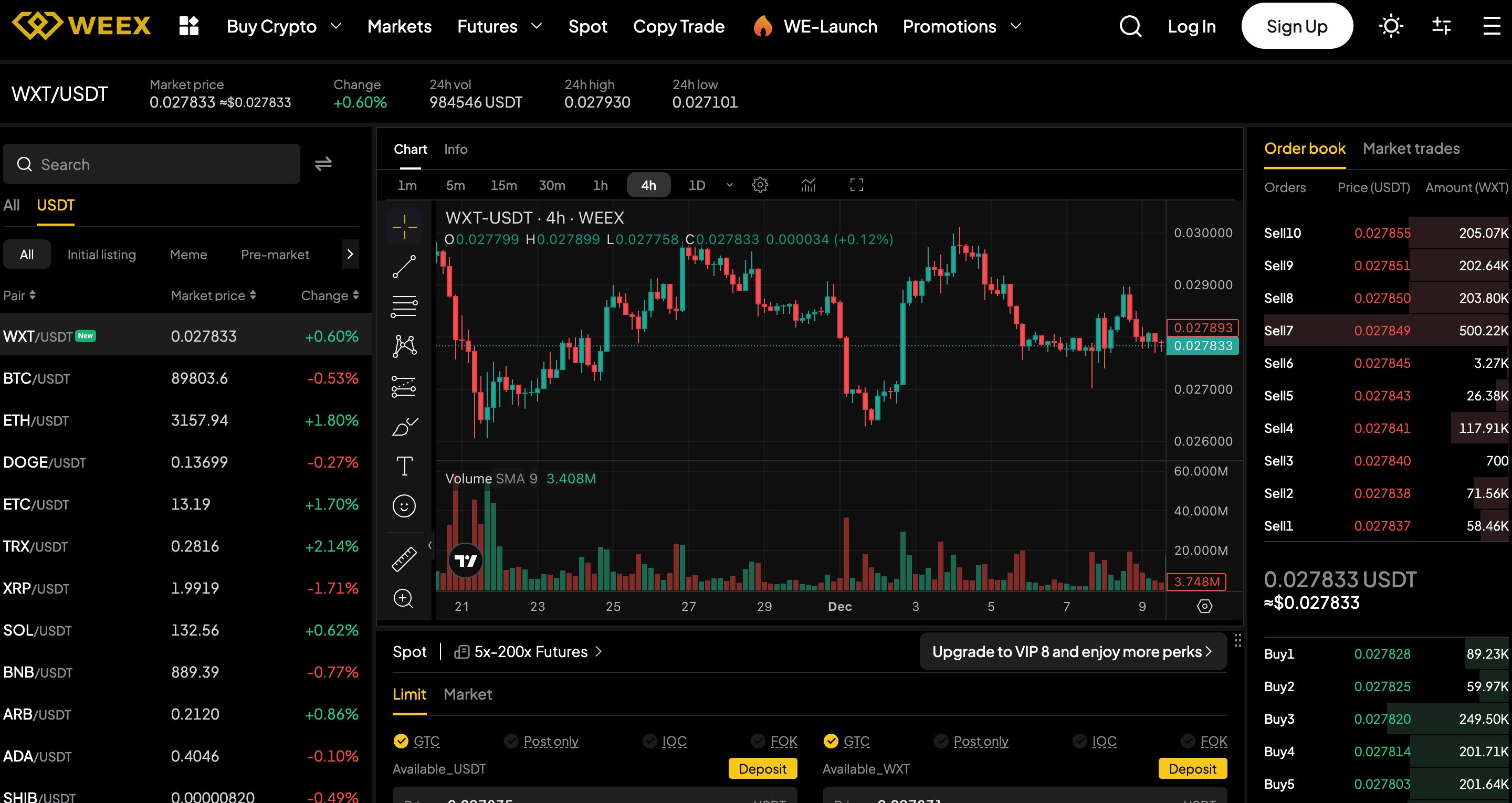Open the search magnifier in the top navigation

click(x=1129, y=26)
